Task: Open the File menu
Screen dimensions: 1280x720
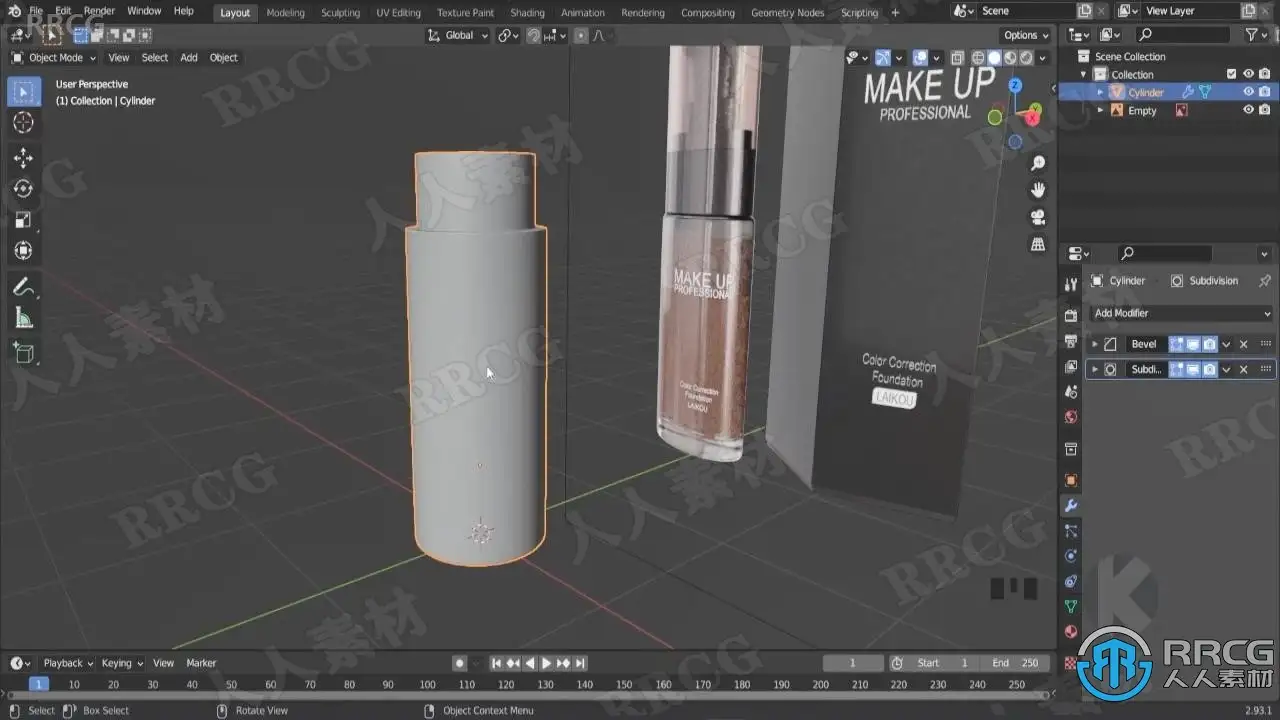Action: point(36,11)
